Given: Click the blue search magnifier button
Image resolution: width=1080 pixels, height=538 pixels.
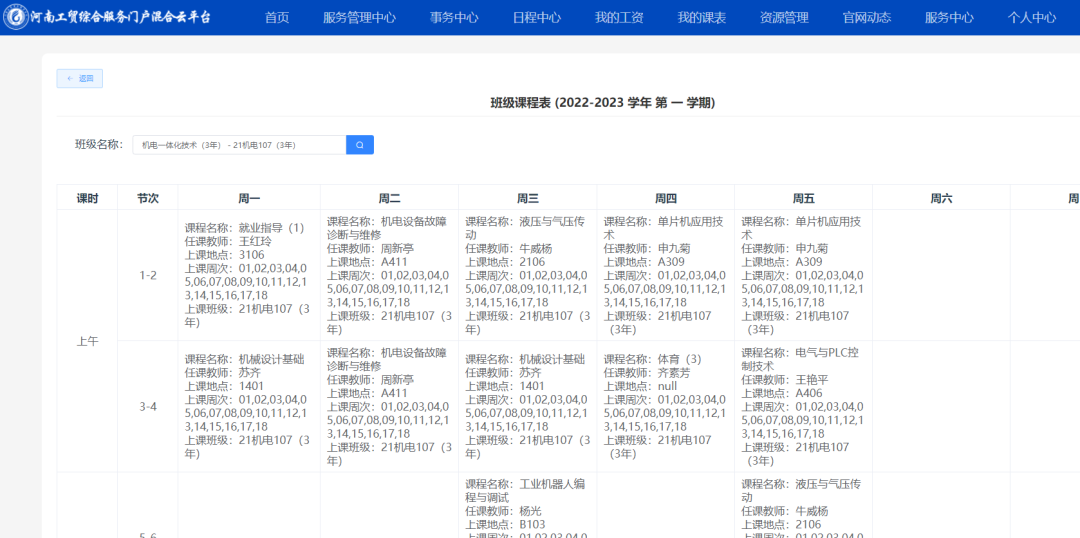Looking at the screenshot, I should pyautogui.click(x=359, y=145).
